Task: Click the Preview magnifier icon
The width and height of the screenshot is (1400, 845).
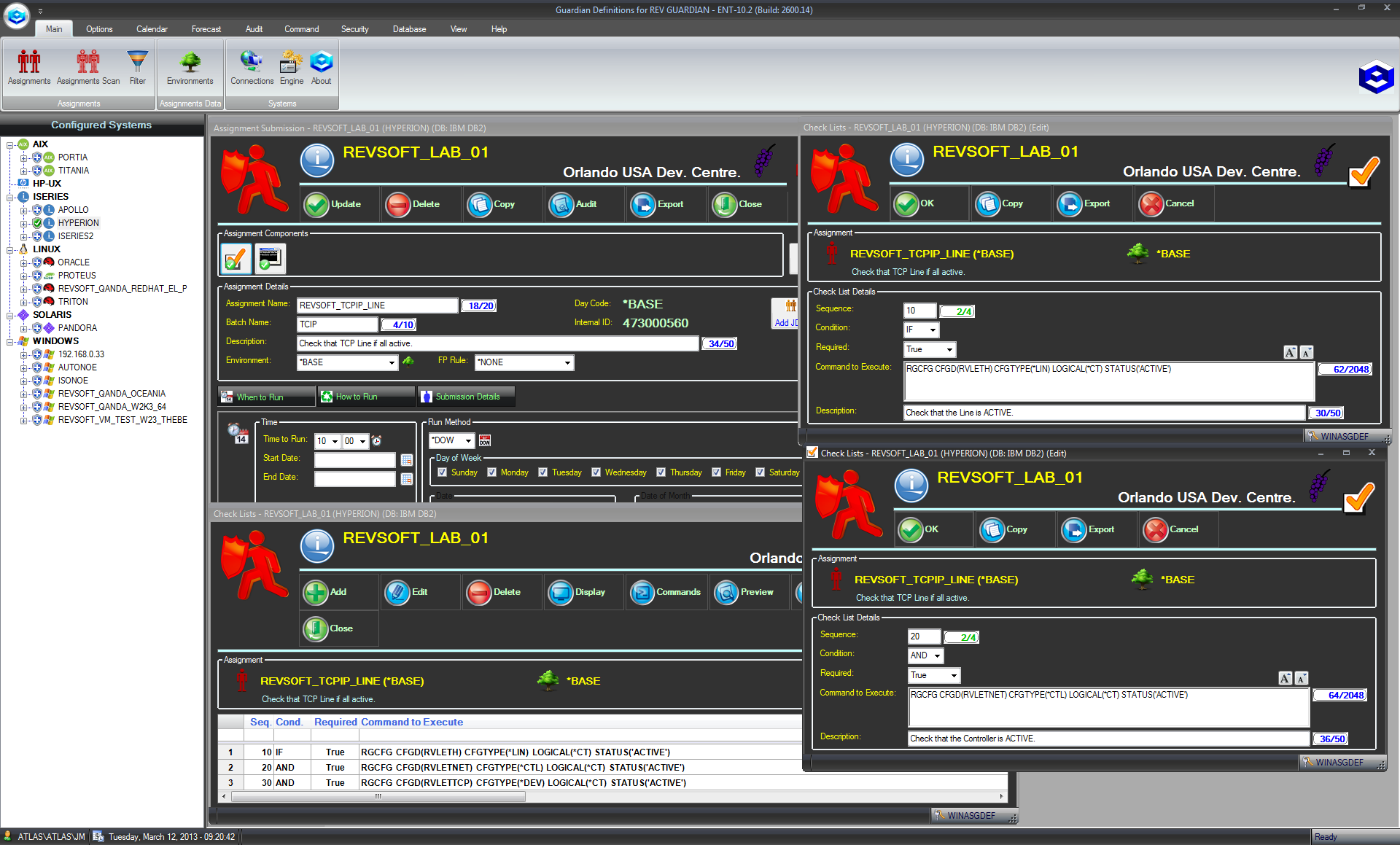Action: pos(726,593)
